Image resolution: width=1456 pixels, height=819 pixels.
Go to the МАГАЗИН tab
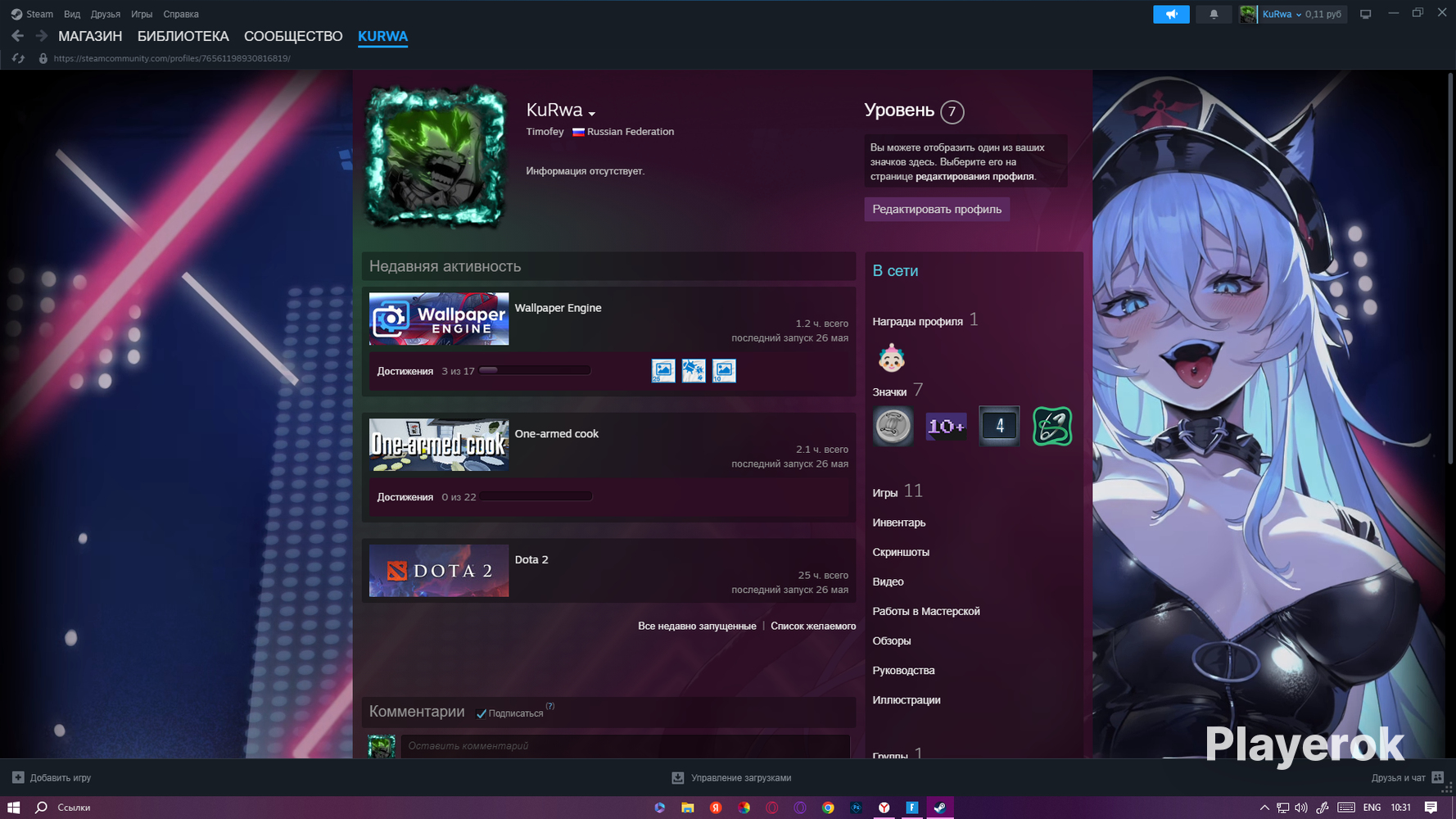(90, 36)
